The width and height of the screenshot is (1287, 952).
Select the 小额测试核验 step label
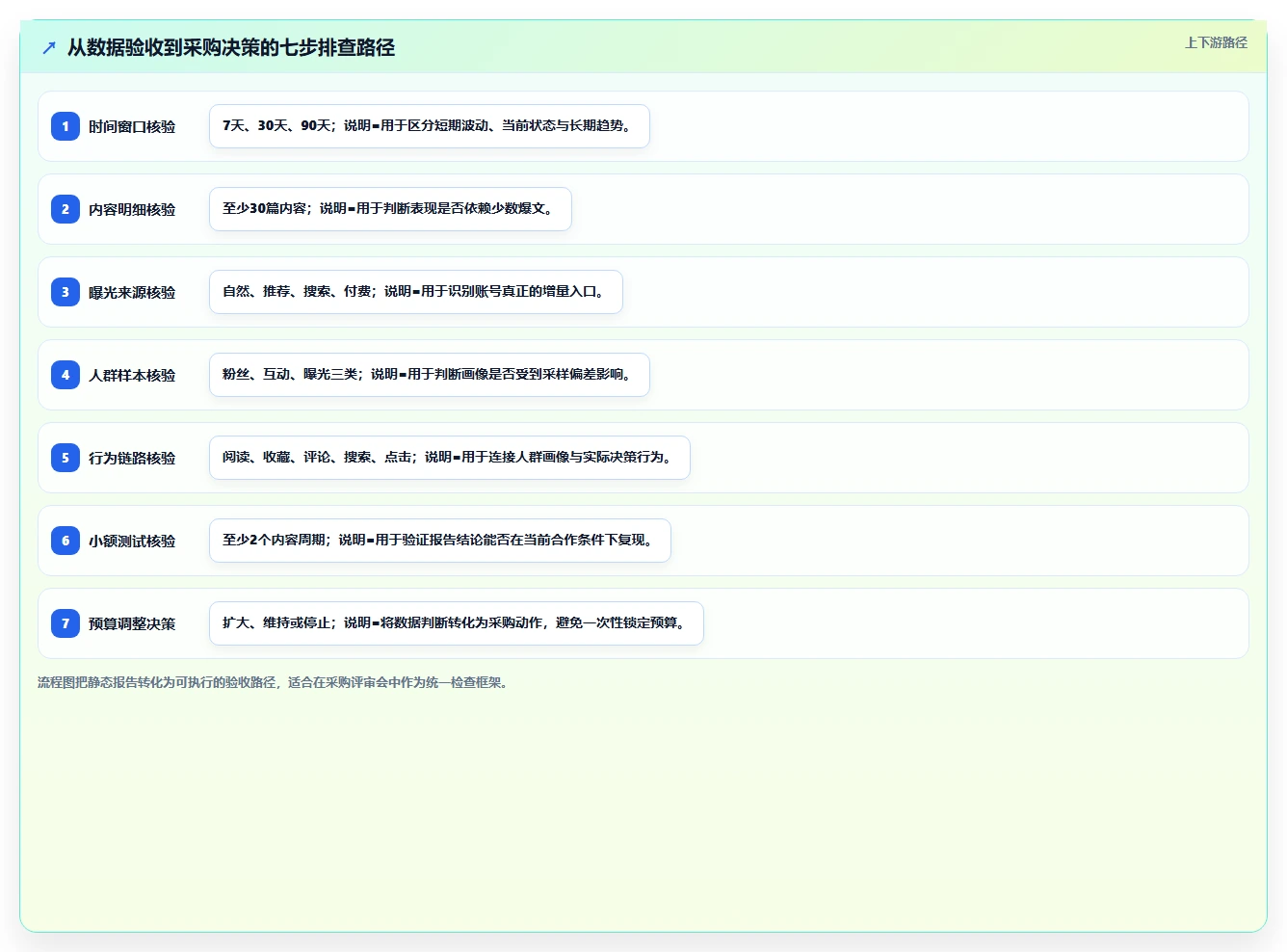coord(132,541)
